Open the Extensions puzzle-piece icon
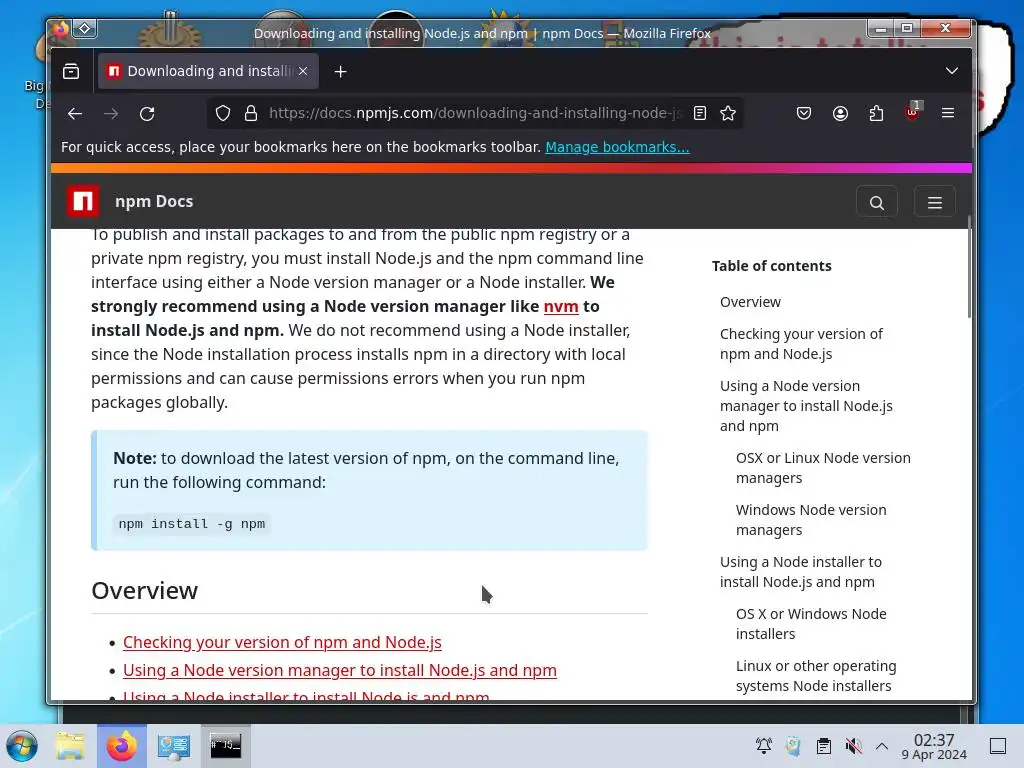The image size is (1024, 768). coord(876,113)
